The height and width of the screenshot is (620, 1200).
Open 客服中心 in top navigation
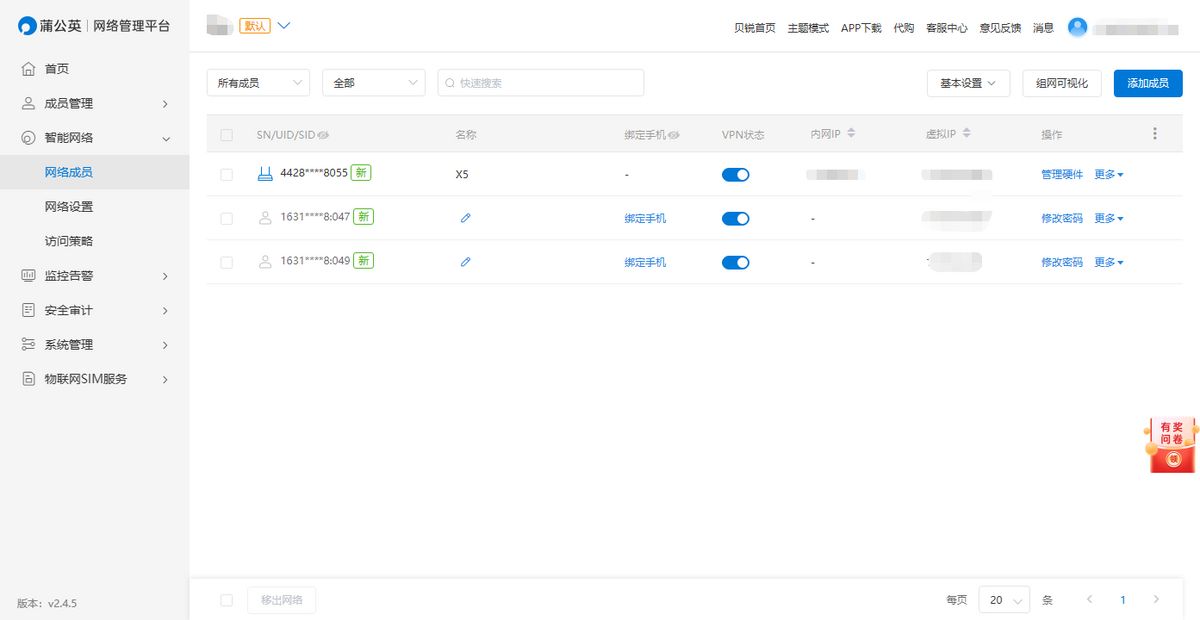[947, 28]
